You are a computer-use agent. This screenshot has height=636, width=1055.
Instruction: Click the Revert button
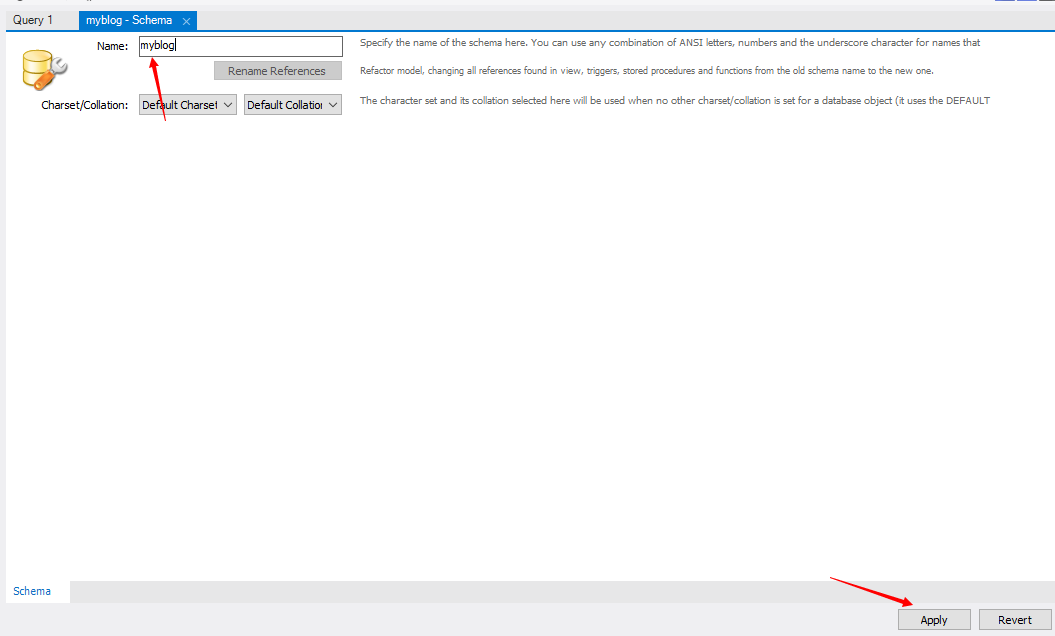point(1015,620)
